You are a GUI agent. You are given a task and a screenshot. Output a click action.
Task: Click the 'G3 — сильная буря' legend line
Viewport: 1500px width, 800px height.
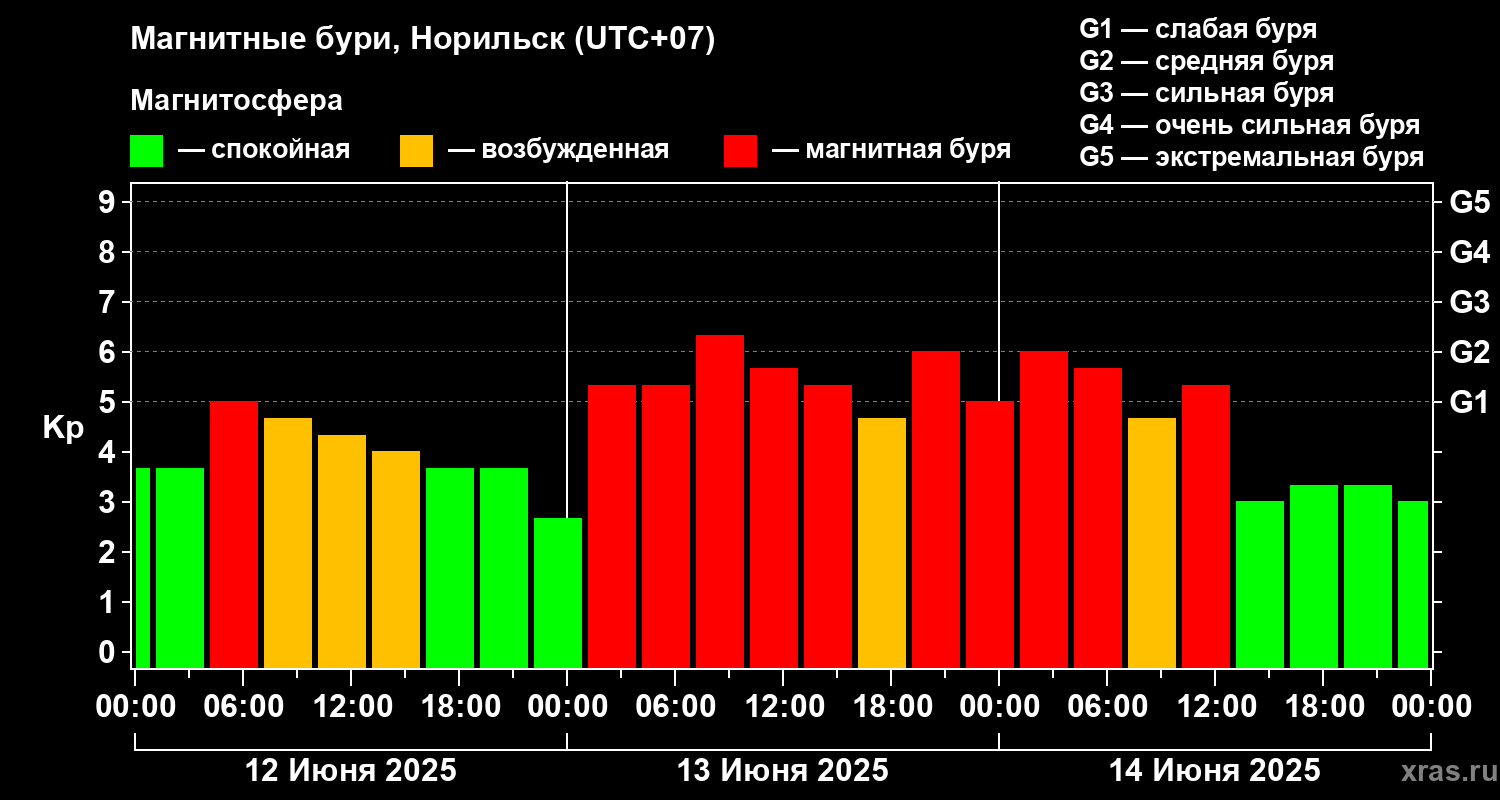[x=1206, y=93]
